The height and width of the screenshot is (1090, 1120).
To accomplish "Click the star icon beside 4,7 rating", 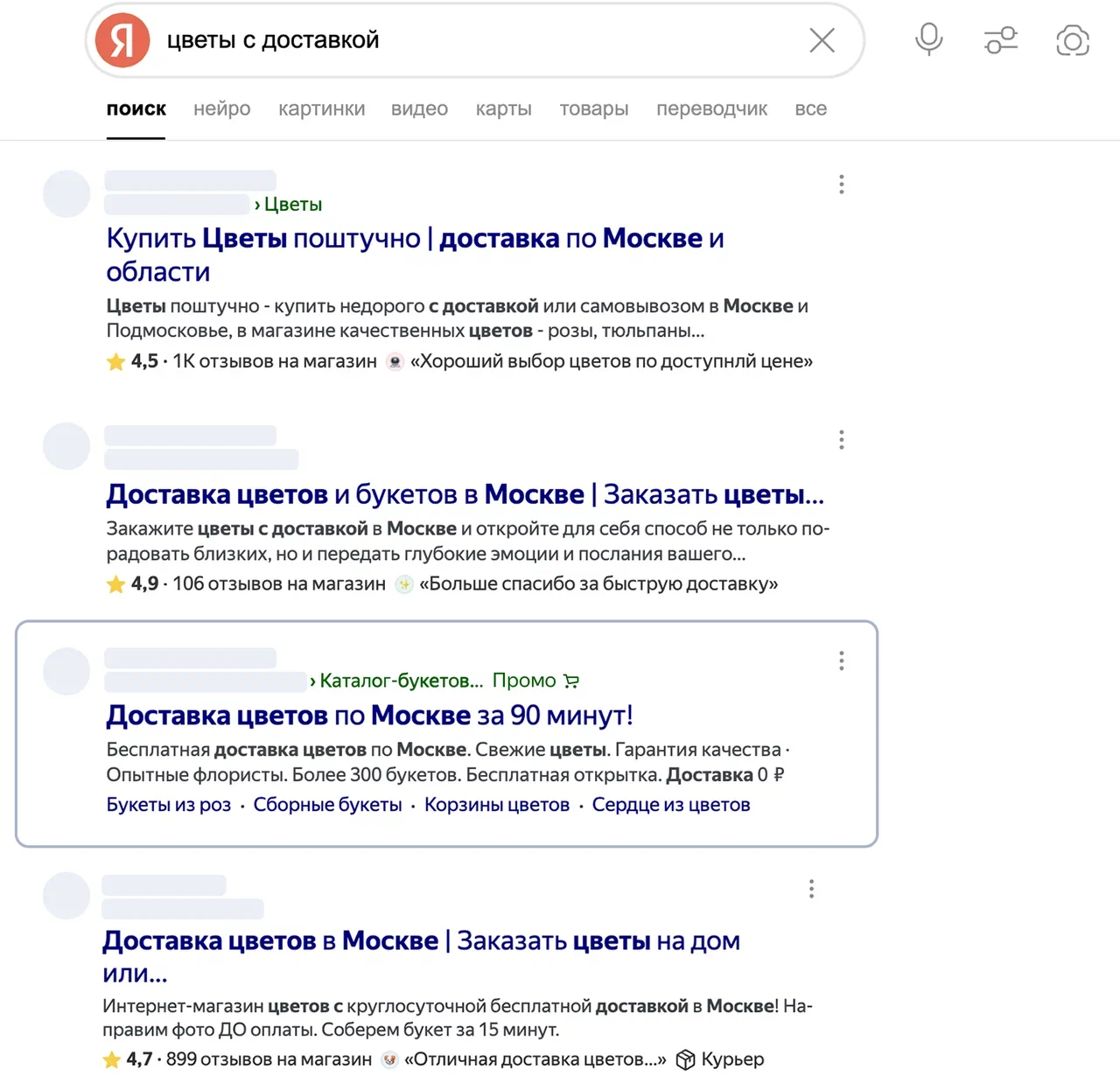I will [x=112, y=1059].
